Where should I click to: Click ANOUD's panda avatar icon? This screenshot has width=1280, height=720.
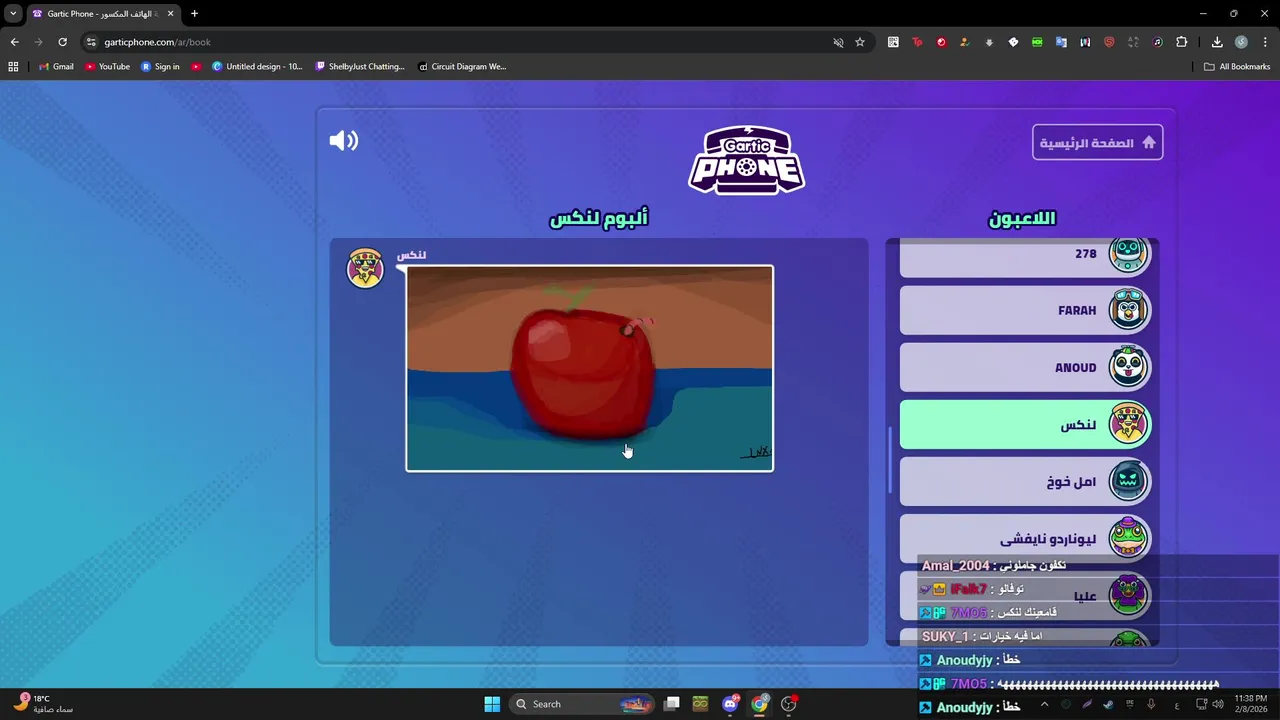coord(1128,367)
